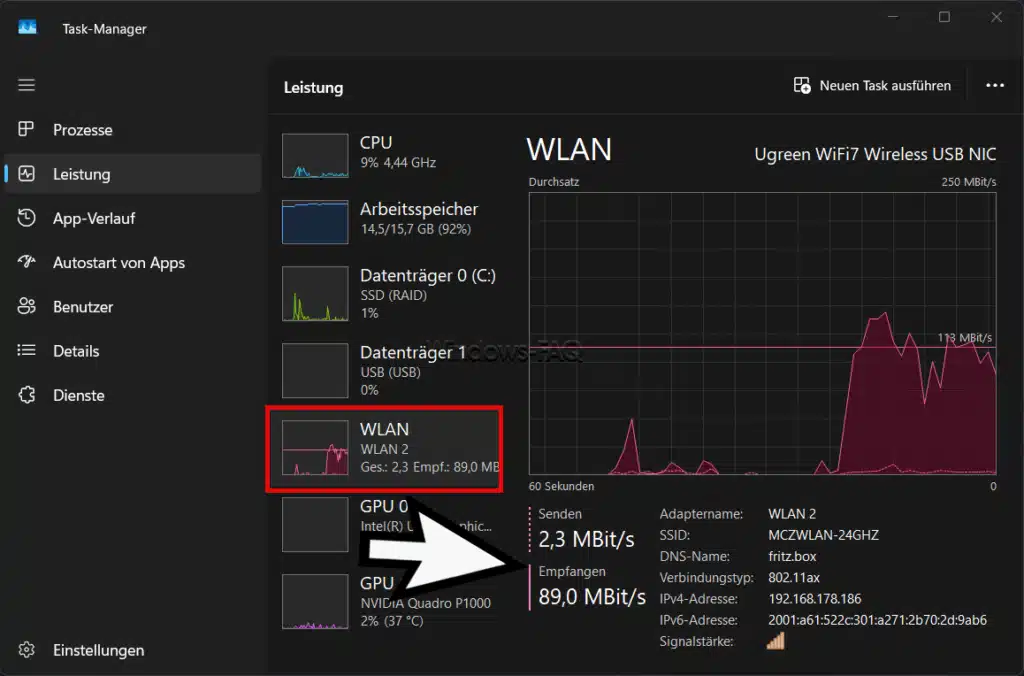The image size is (1024, 676).
Task: Maximize the Task-Manager window
Action: pyautogui.click(x=944, y=17)
